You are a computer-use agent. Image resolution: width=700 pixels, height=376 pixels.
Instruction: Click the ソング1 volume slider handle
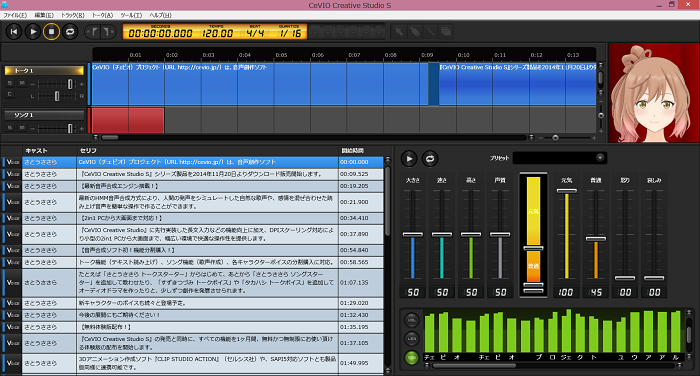click(70, 128)
